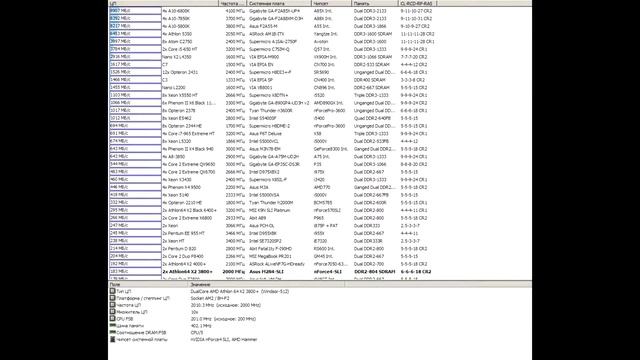Click the CPU icon beside Тип ЦП

[113, 291]
